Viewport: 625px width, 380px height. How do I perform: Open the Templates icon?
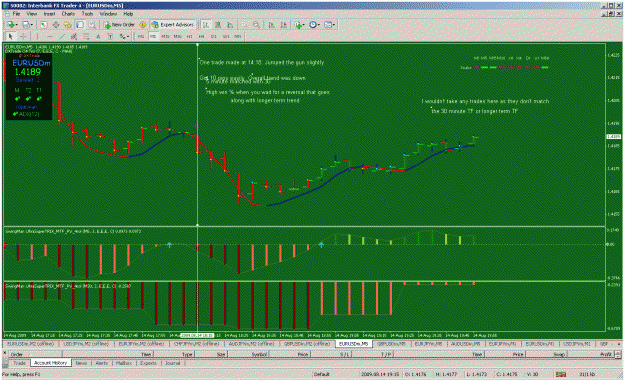(328, 25)
